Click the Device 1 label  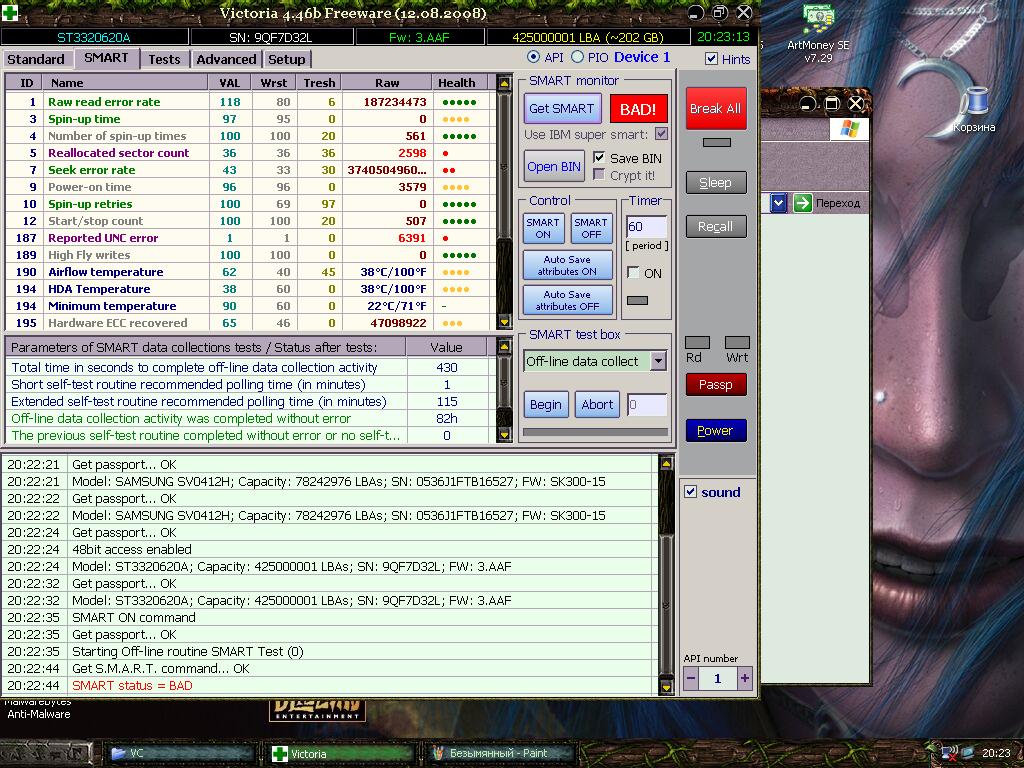tap(642, 57)
